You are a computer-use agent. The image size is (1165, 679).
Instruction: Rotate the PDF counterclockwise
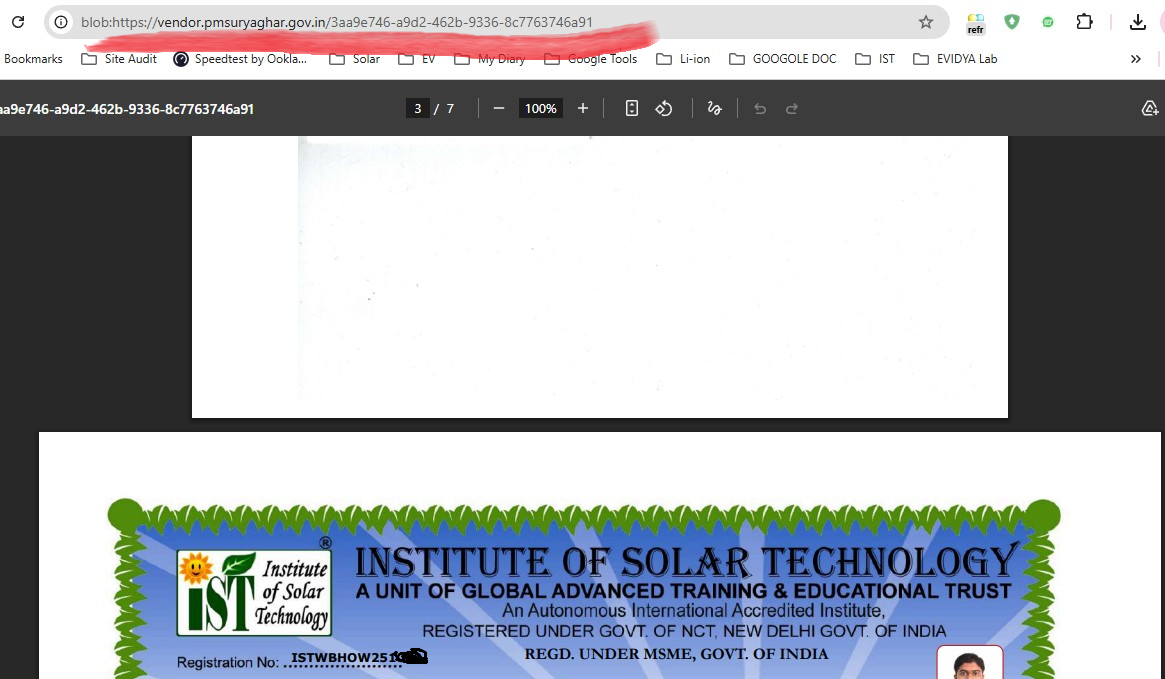point(664,108)
